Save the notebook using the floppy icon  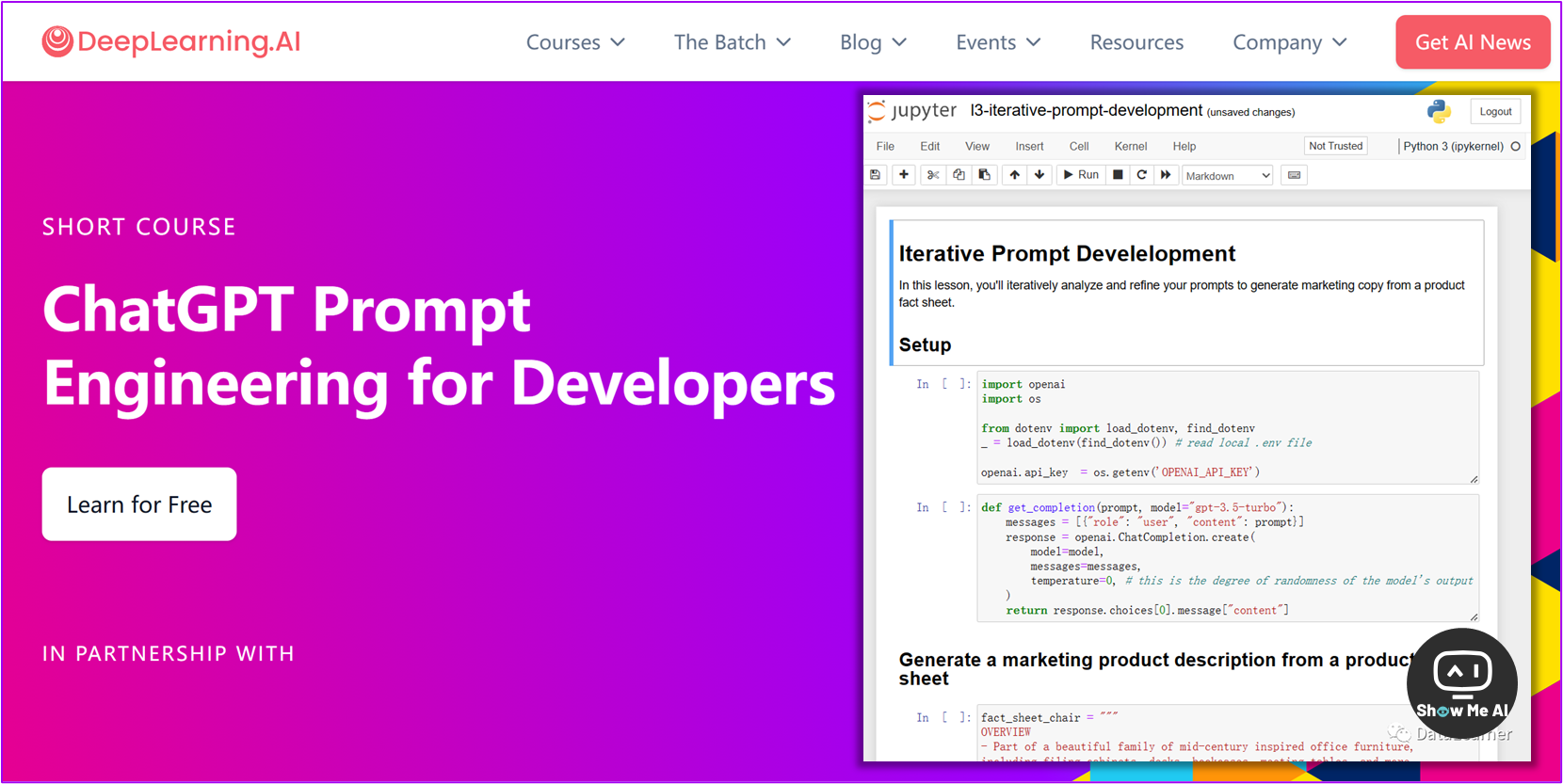876,175
